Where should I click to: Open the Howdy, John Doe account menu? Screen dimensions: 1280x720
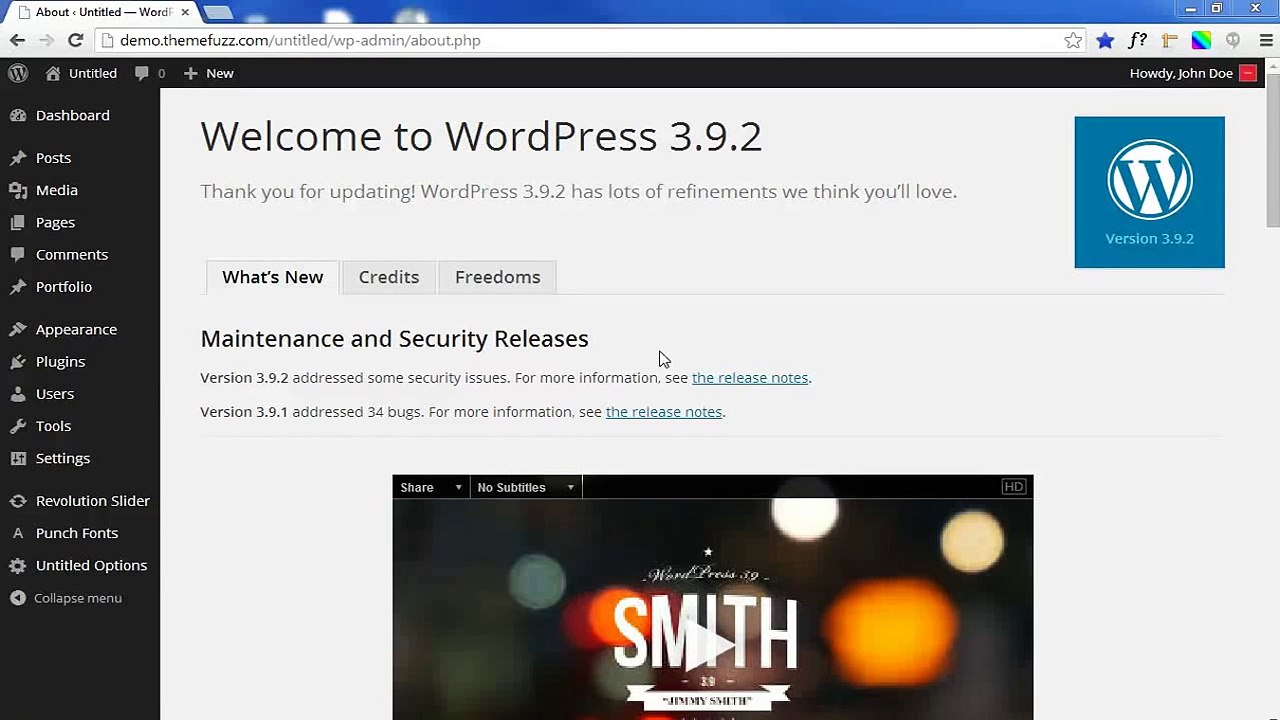1193,73
